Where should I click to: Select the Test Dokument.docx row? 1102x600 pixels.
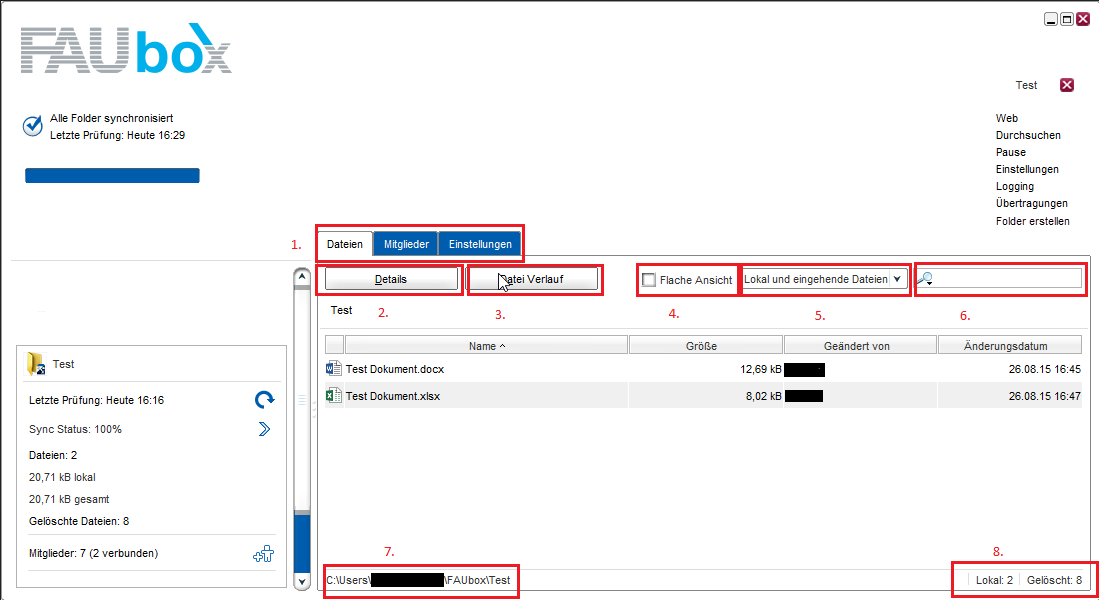tap(704, 369)
